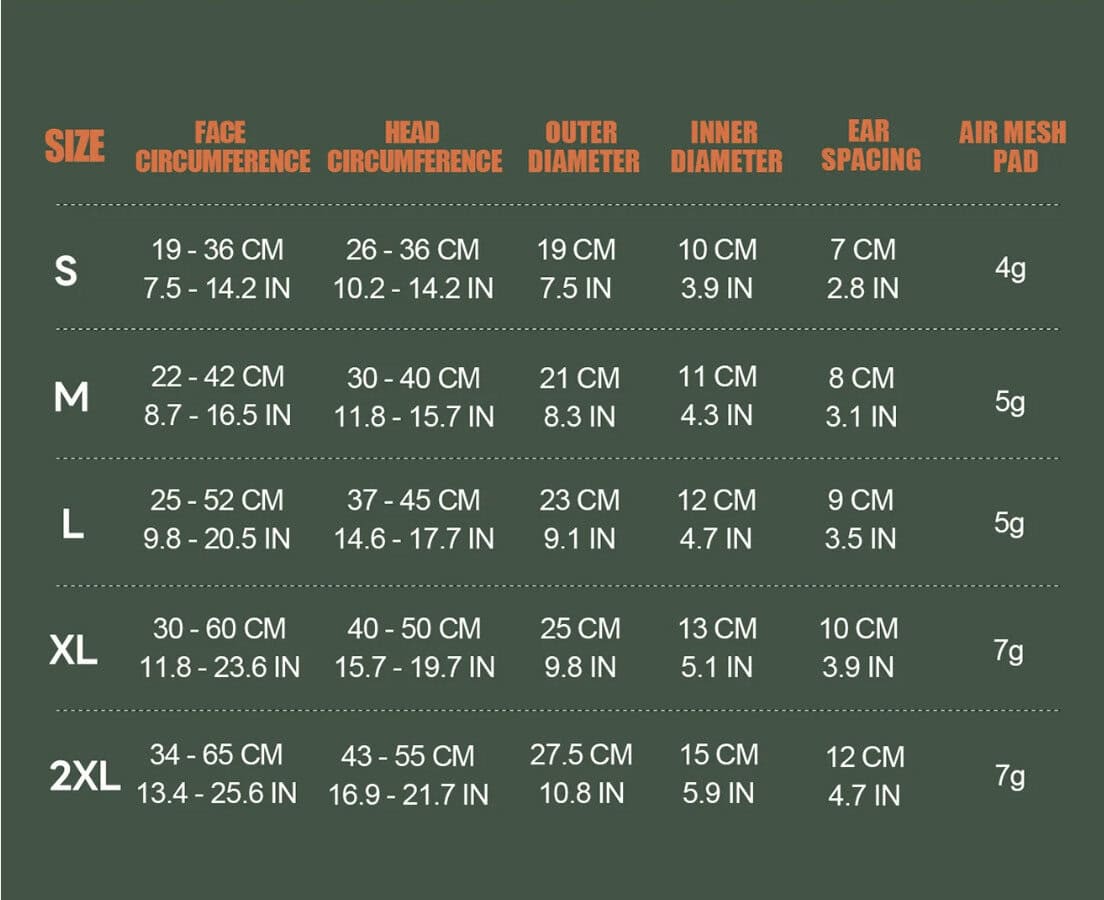Select the 2XL size row label
Image resolution: width=1104 pixels, height=900 pixels.
(x=84, y=777)
